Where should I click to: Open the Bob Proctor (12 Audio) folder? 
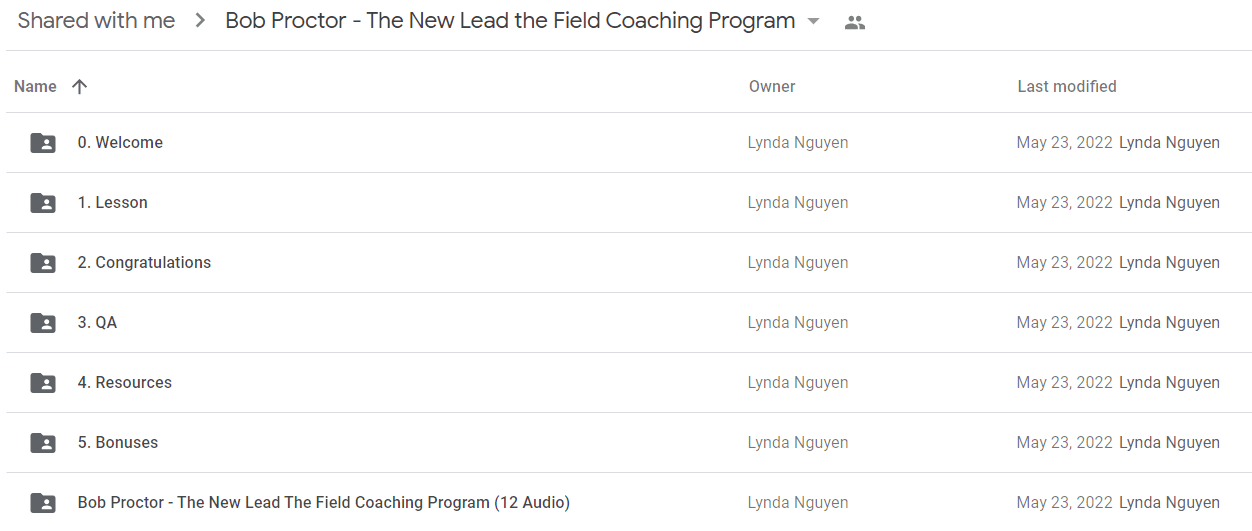(x=324, y=503)
